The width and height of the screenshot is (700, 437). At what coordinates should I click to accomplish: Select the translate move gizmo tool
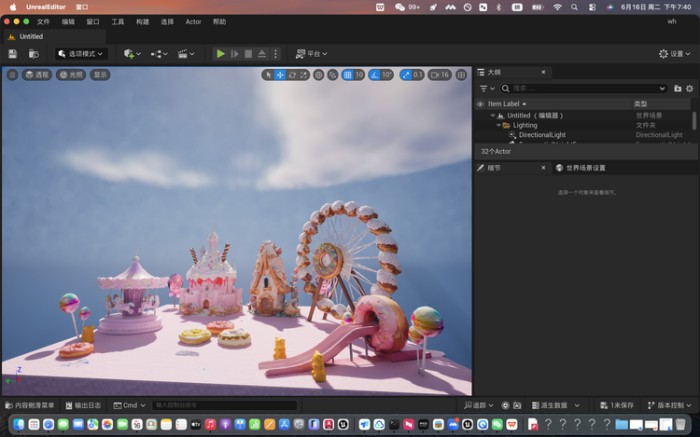click(x=280, y=75)
